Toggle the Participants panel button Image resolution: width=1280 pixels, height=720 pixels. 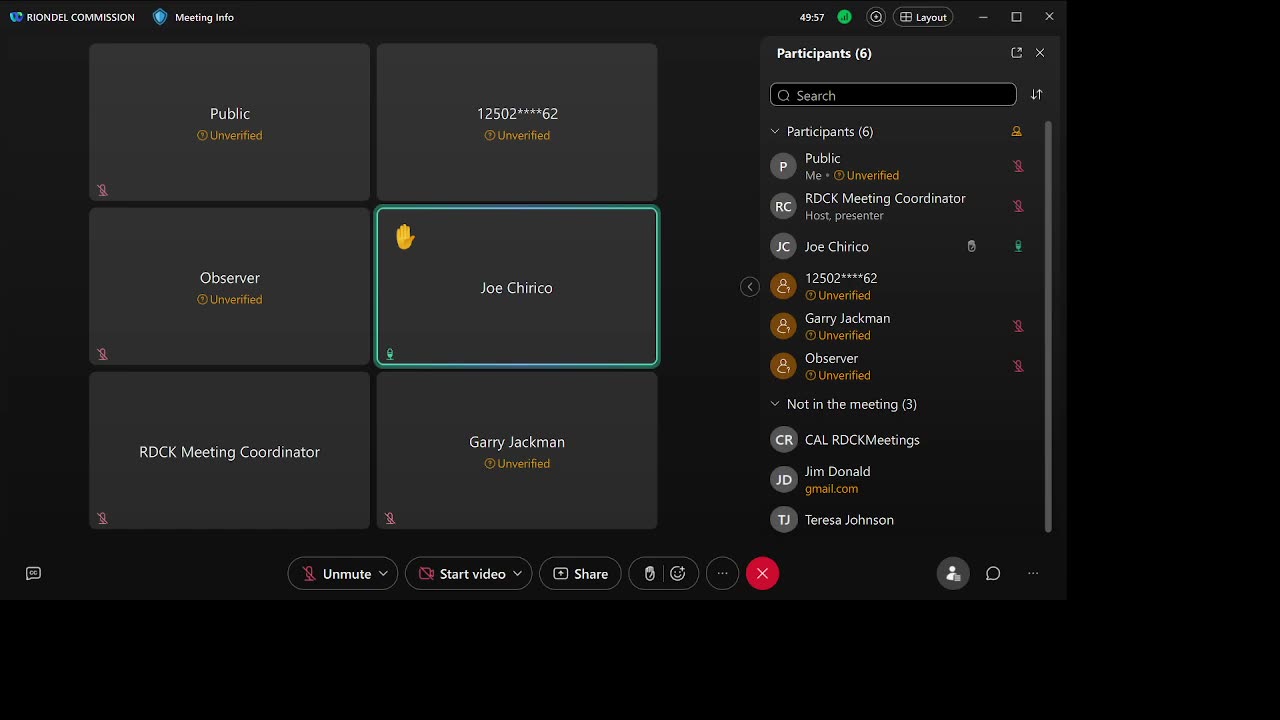(x=953, y=574)
